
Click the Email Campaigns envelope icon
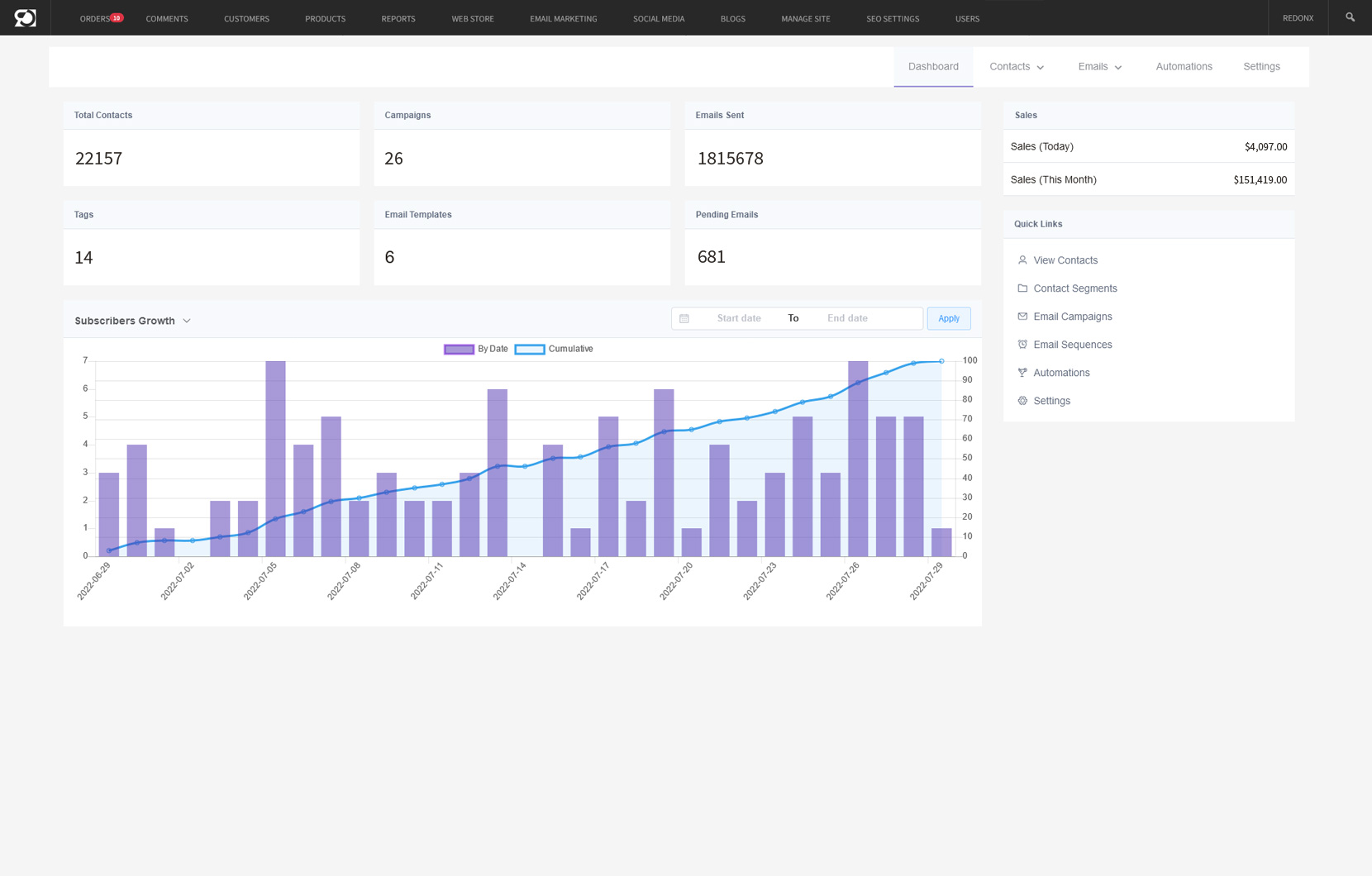(x=1022, y=316)
